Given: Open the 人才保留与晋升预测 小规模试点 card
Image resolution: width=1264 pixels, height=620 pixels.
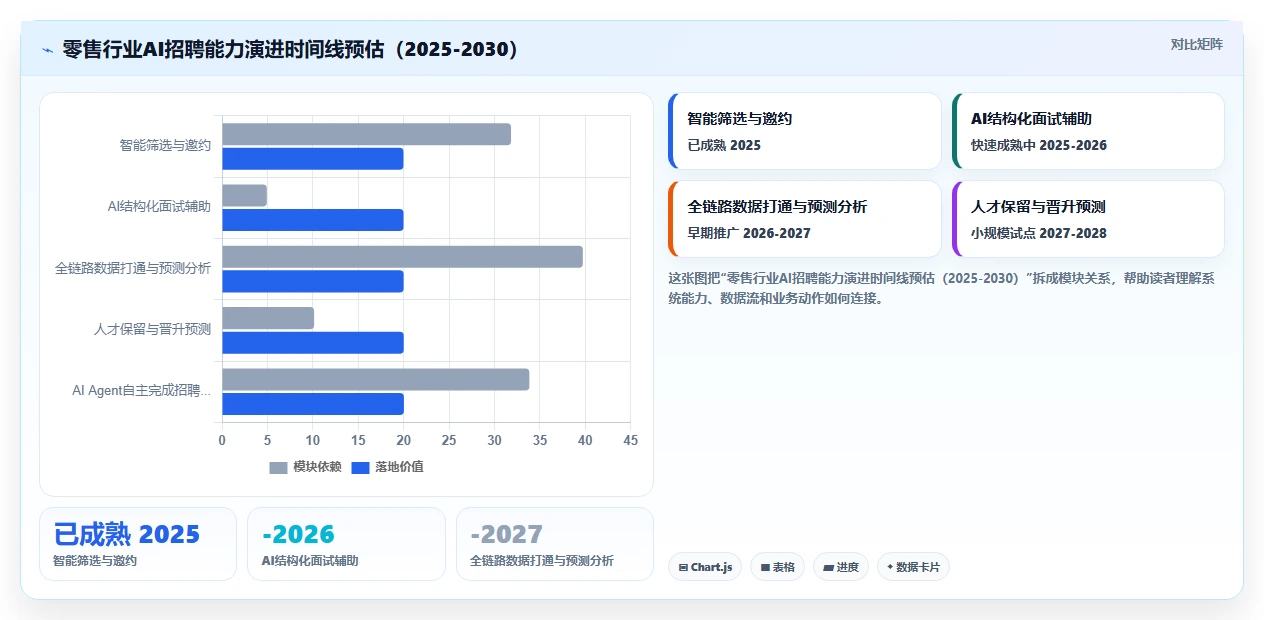Looking at the screenshot, I should 1088,219.
